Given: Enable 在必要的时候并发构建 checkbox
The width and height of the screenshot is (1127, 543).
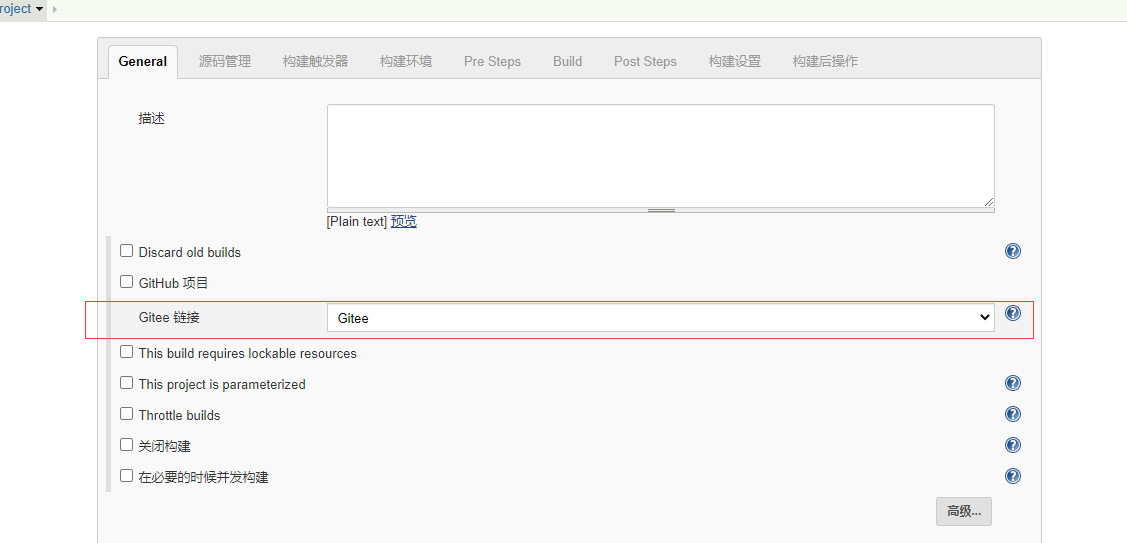Looking at the screenshot, I should [x=126, y=475].
